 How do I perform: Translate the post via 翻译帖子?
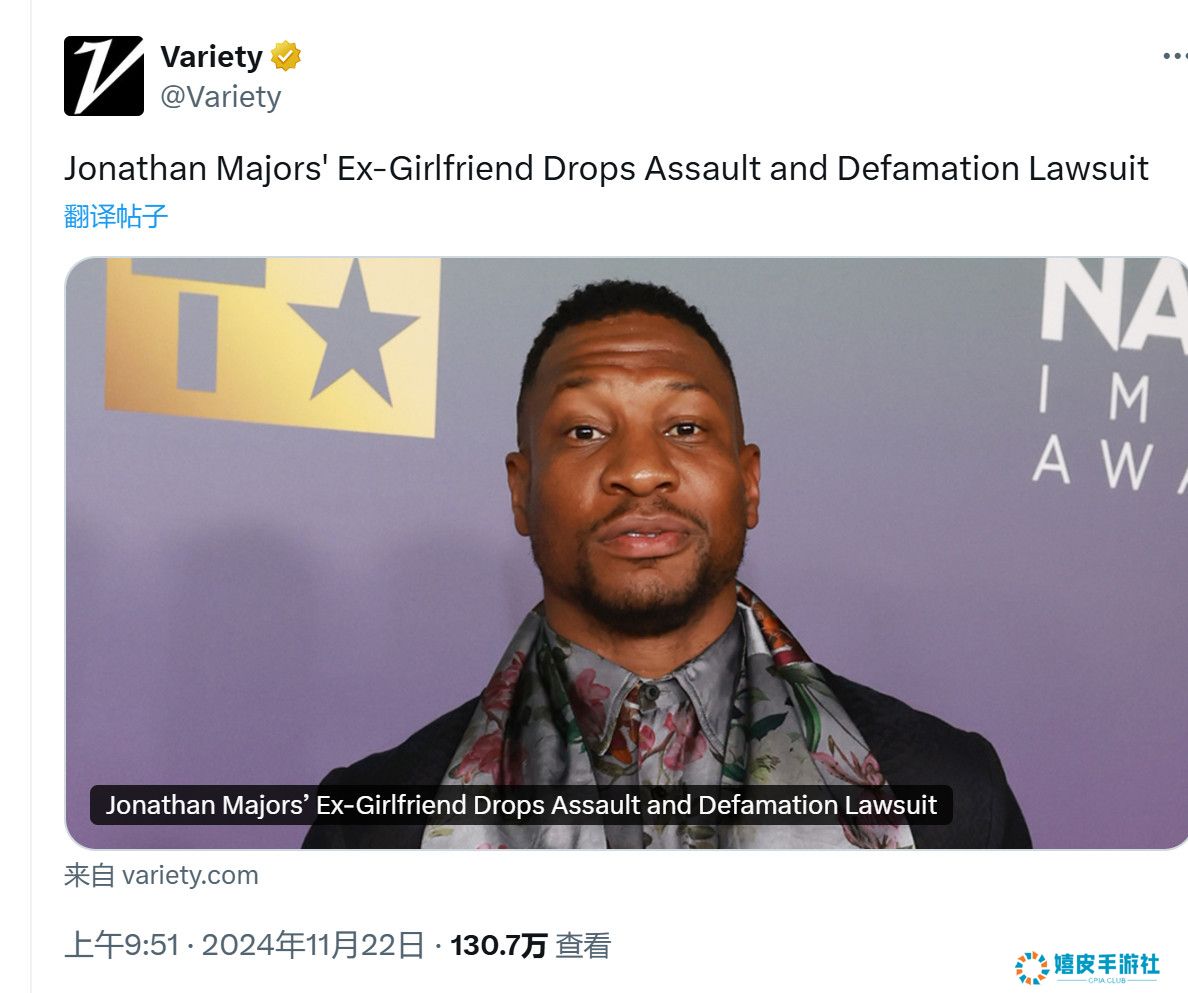tap(115, 217)
